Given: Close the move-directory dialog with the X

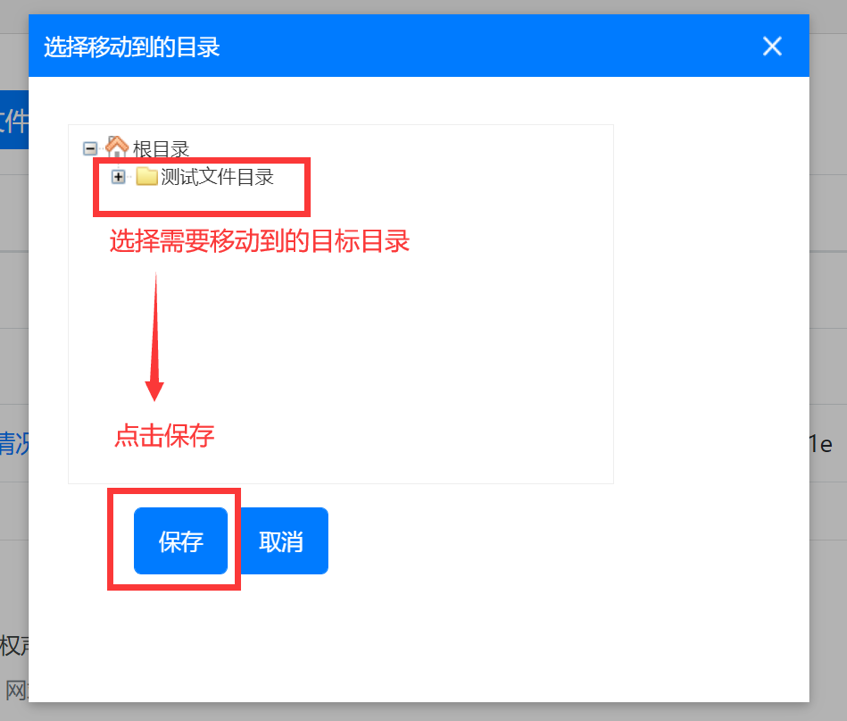Looking at the screenshot, I should click(x=772, y=46).
